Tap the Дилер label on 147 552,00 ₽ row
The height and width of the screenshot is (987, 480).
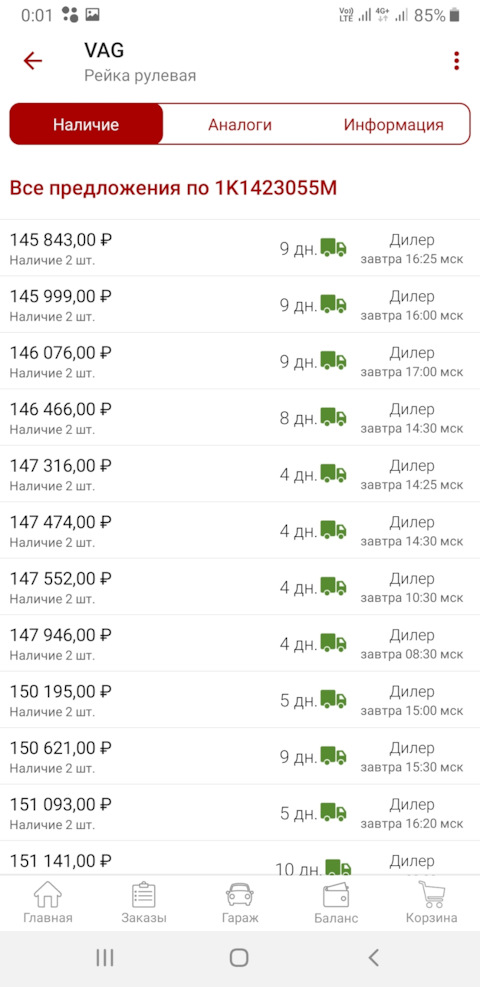pos(411,578)
